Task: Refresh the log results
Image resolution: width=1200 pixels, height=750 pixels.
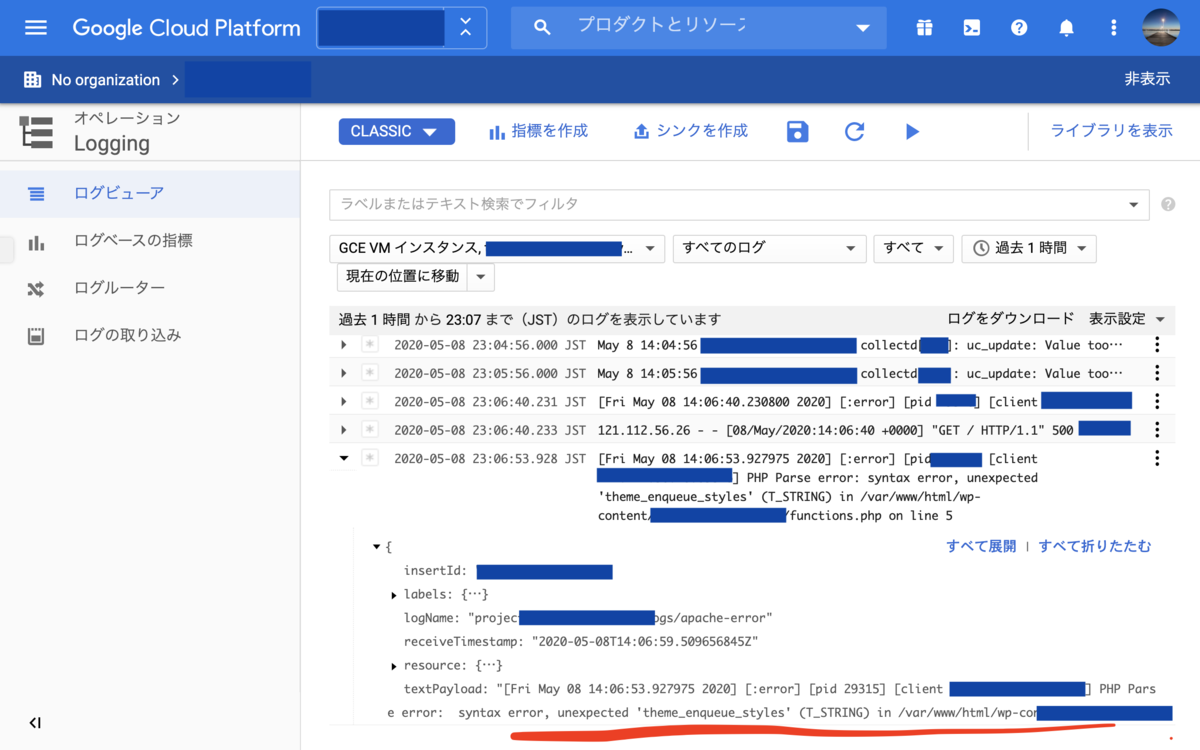Action: click(x=854, y=131)
